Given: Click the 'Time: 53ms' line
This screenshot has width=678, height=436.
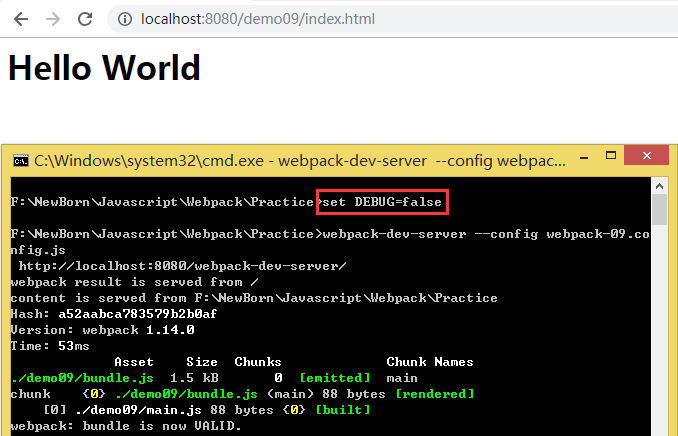Looking at the screenshot, I should point(50,346).
